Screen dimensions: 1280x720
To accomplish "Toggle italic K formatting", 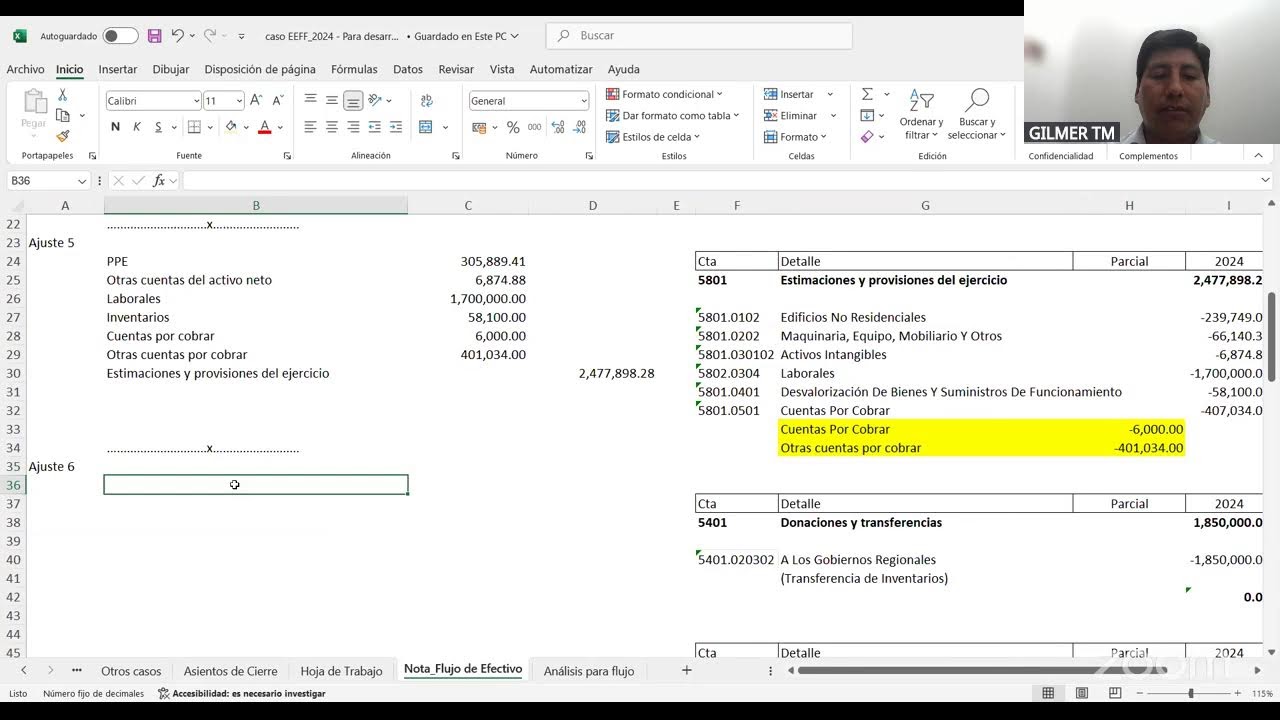I will [137, 127].
